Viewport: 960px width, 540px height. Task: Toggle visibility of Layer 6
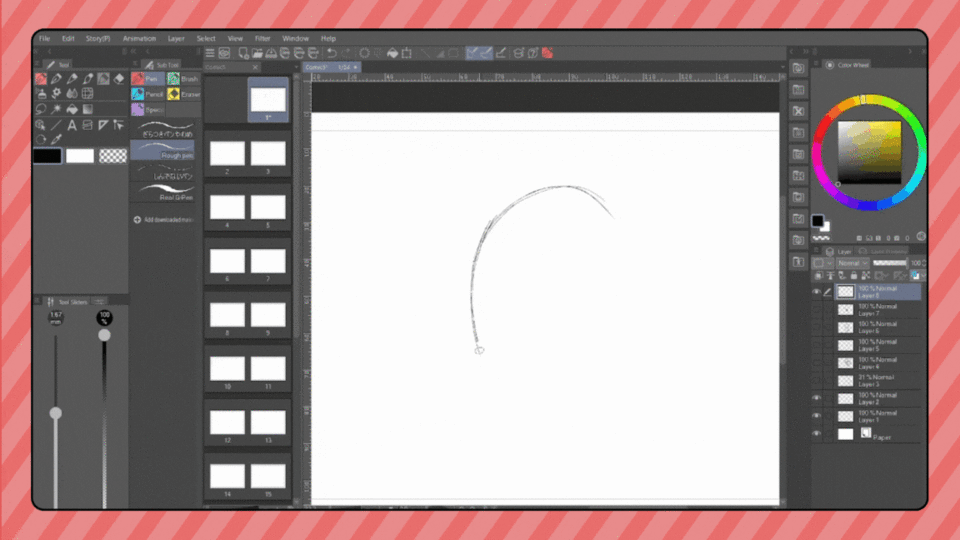tap(816, 328)
